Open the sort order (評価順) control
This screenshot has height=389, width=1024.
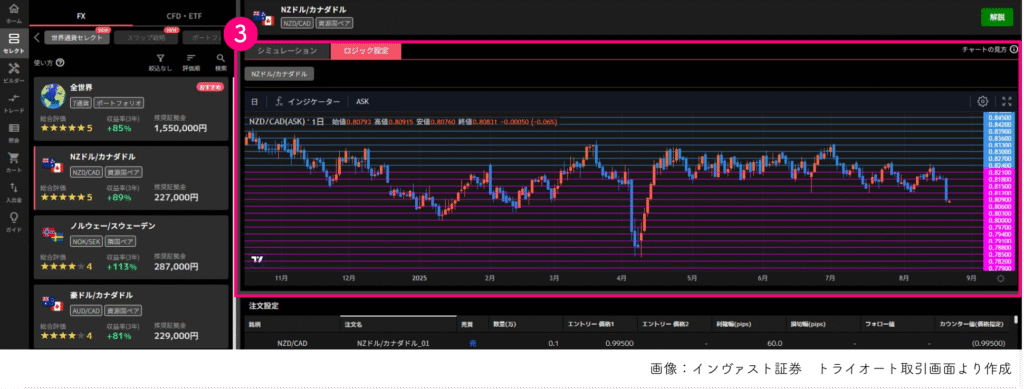[x=191, y=62]
